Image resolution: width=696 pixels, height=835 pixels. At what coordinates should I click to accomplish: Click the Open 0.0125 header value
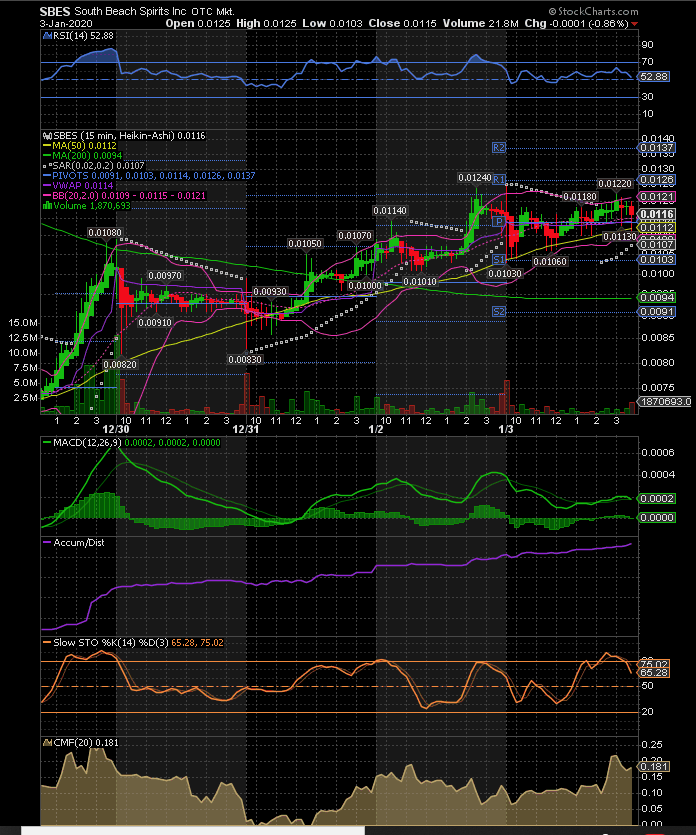pos(198,23)
